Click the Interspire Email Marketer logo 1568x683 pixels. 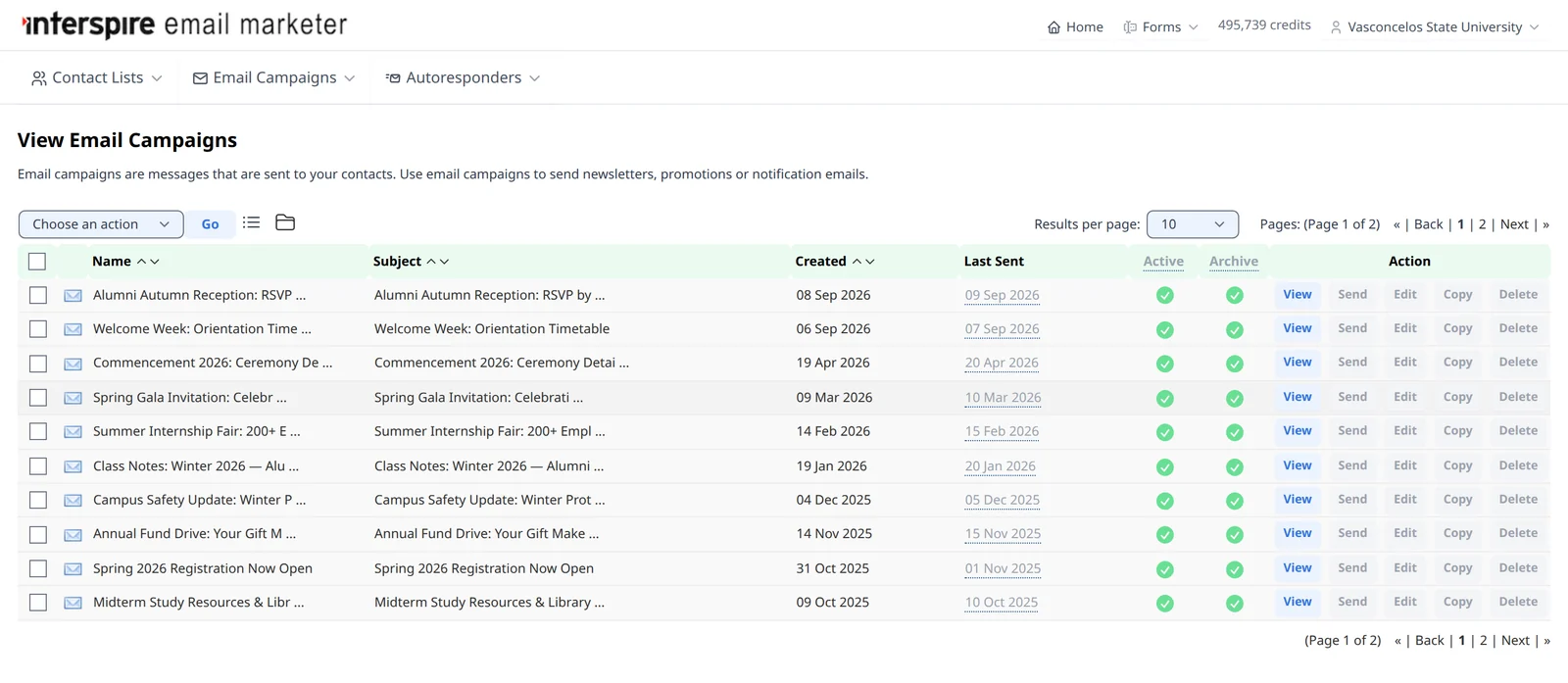pos(184,24)
